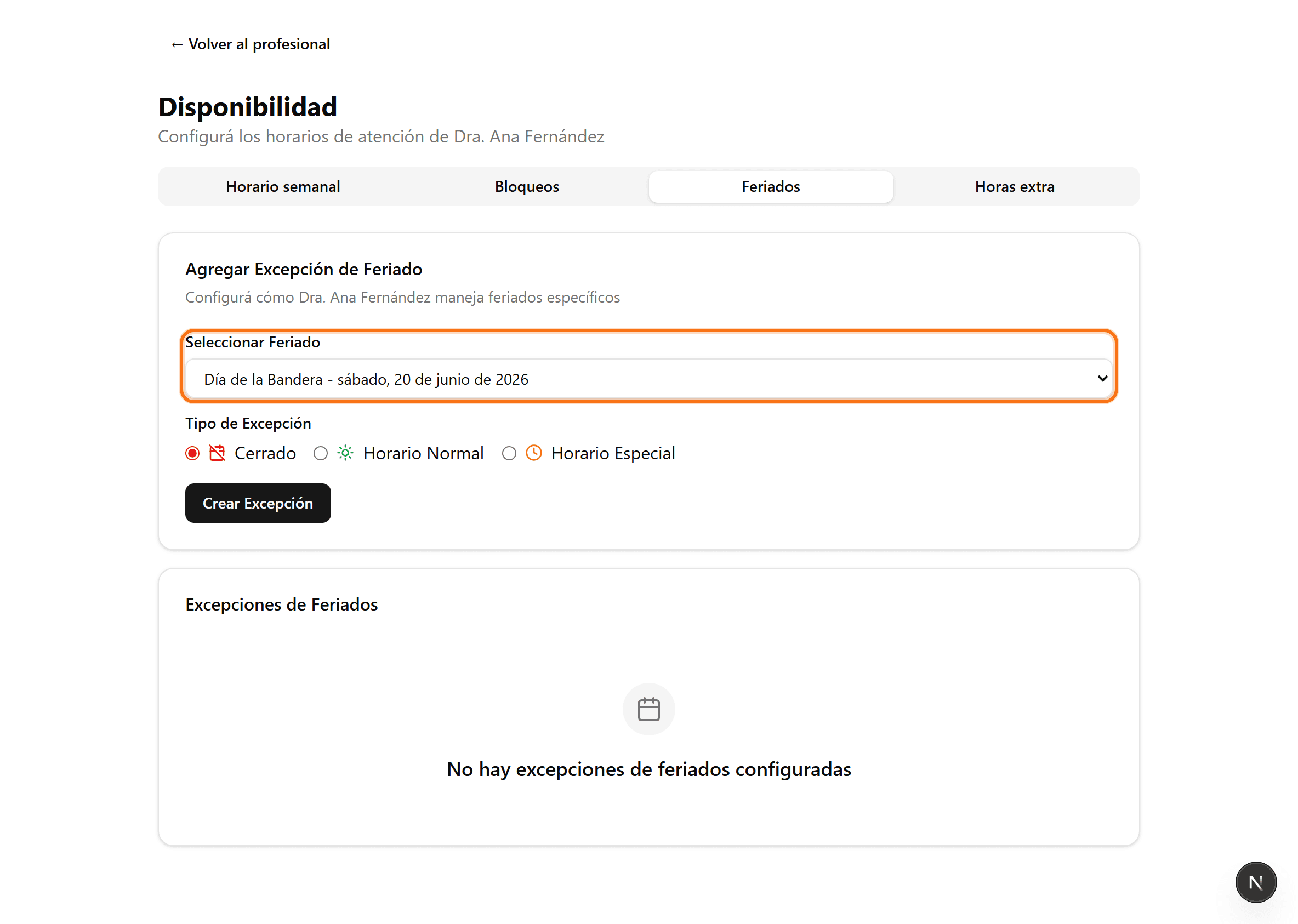Image resolution: width=1298 pixels, height=924 pixels.
Task: Click the Horario Especial label text
Action: click(613, 453)
